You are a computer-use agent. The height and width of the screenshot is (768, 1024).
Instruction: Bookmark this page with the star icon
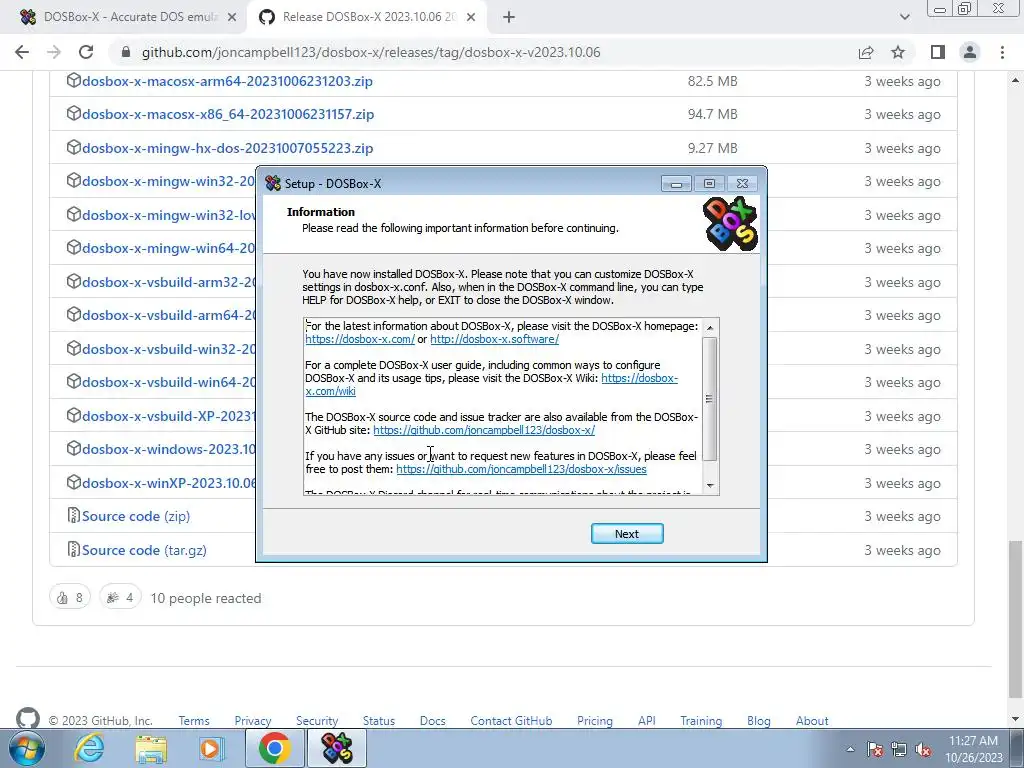(898, 52)
